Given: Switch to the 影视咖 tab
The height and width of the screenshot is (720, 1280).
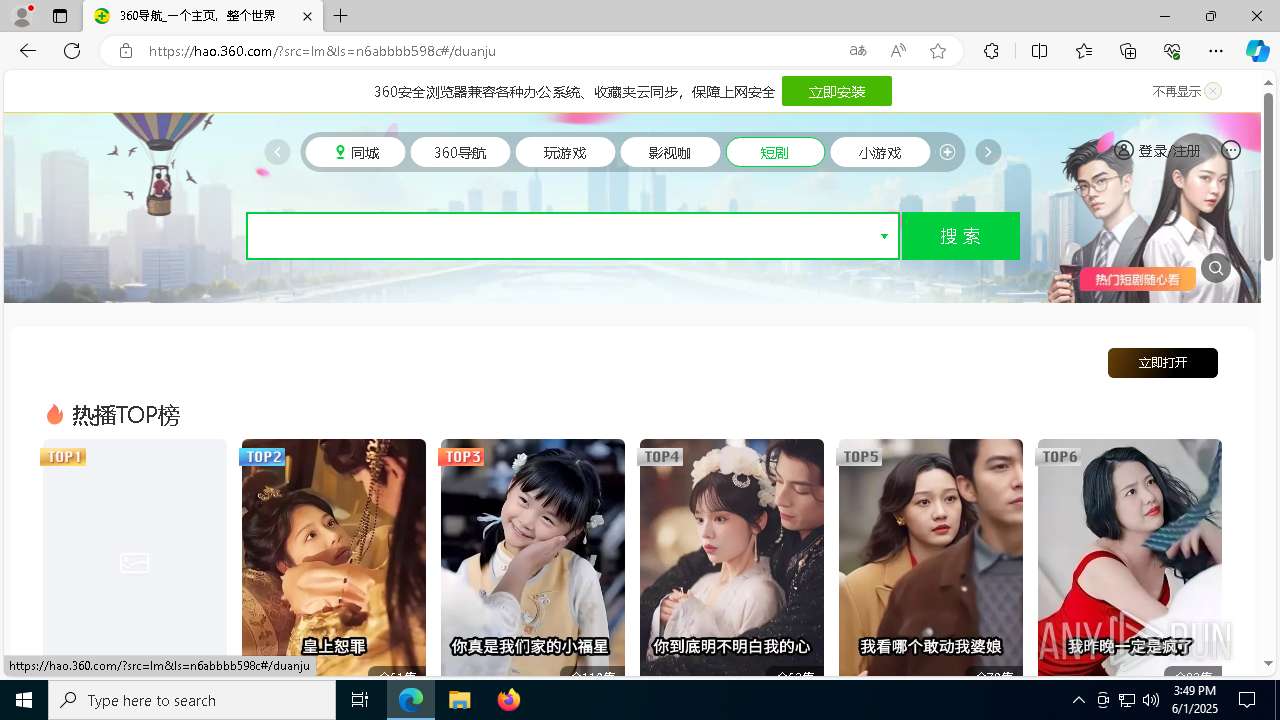Looking at the screenshot, I should [x=670, y=153].
